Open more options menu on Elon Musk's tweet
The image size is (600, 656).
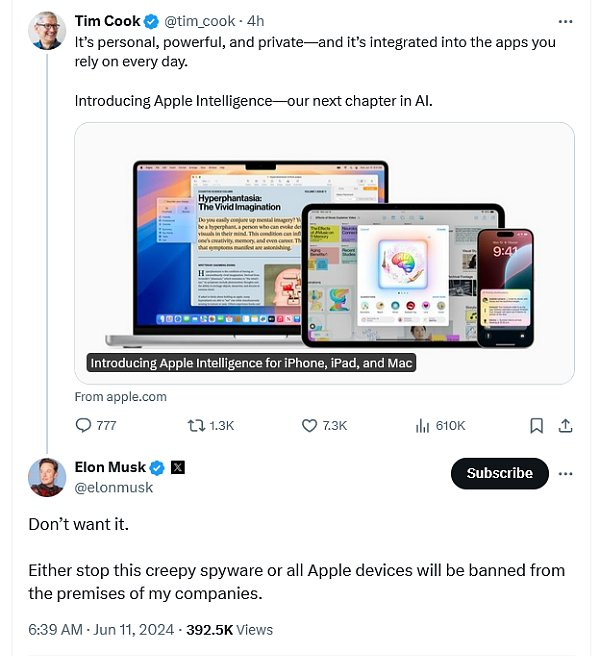[x=565, y=474]
